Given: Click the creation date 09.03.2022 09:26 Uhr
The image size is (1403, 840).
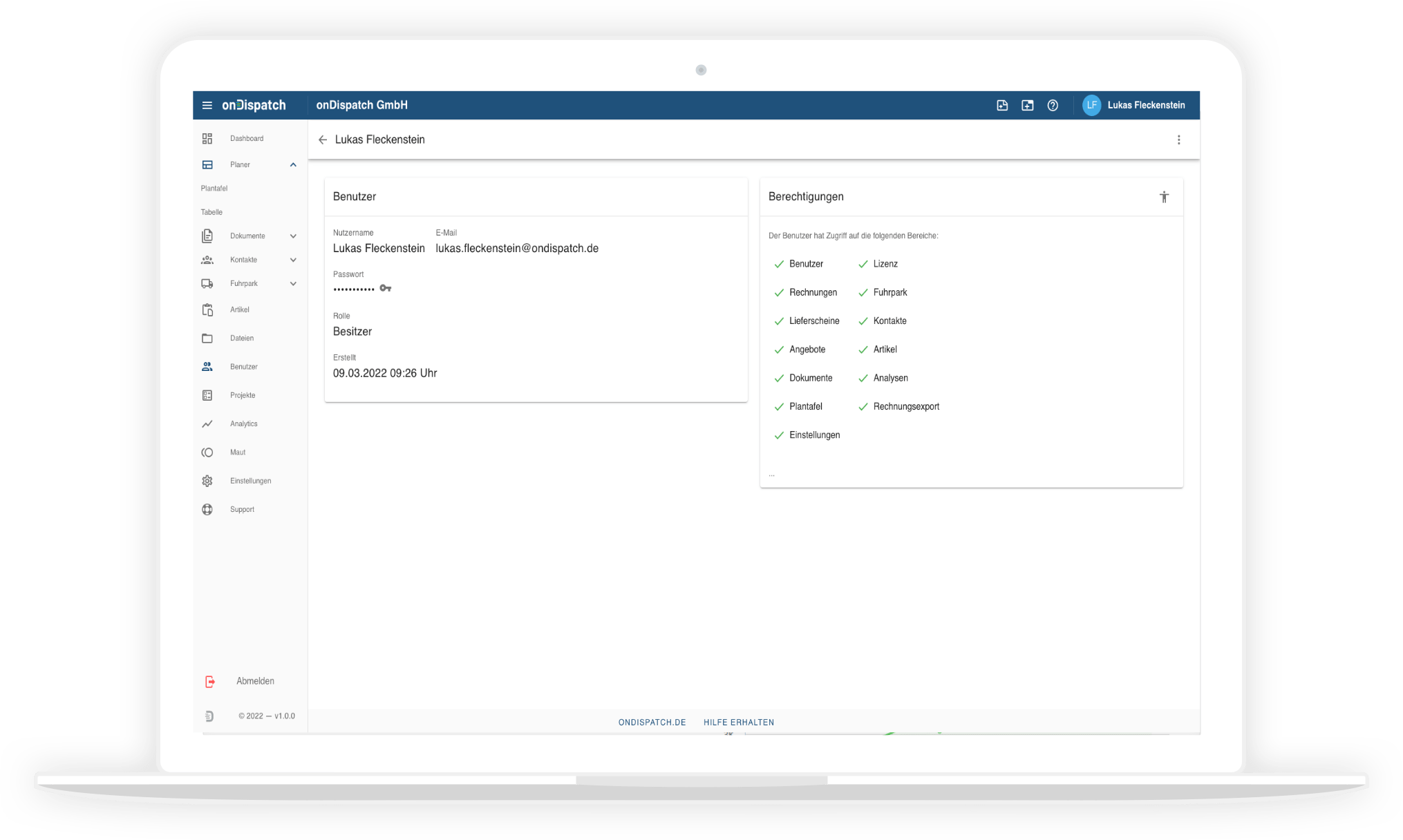Looking at the screenshot, I should (385, 373).
